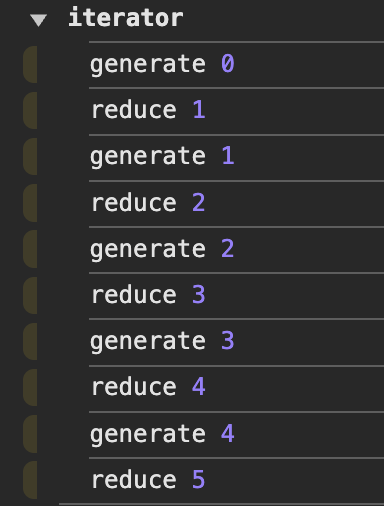Screen dimensions: 384x506
Task: Click the purple 5 value after reduce
Action: (199, 480)
